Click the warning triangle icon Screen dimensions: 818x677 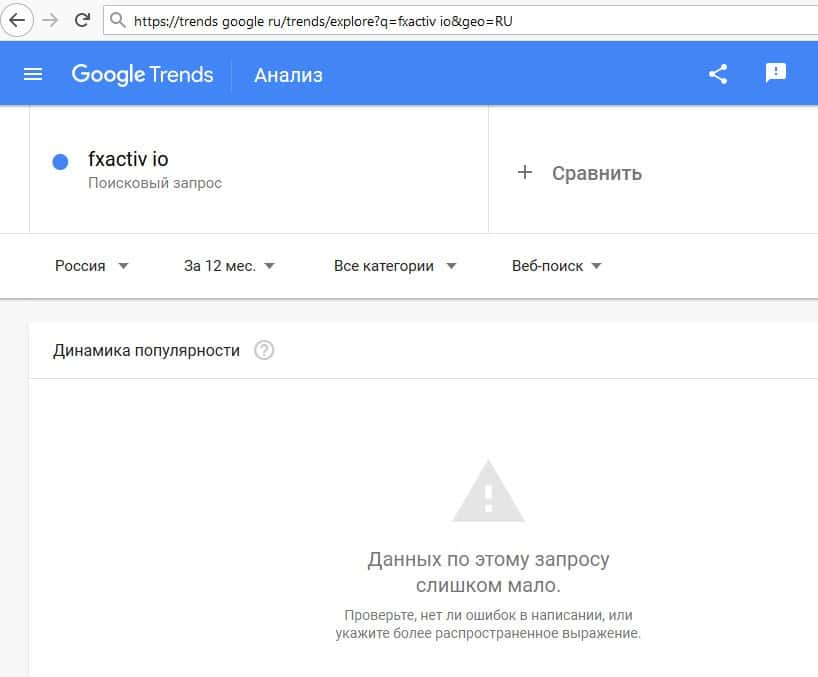488,492
